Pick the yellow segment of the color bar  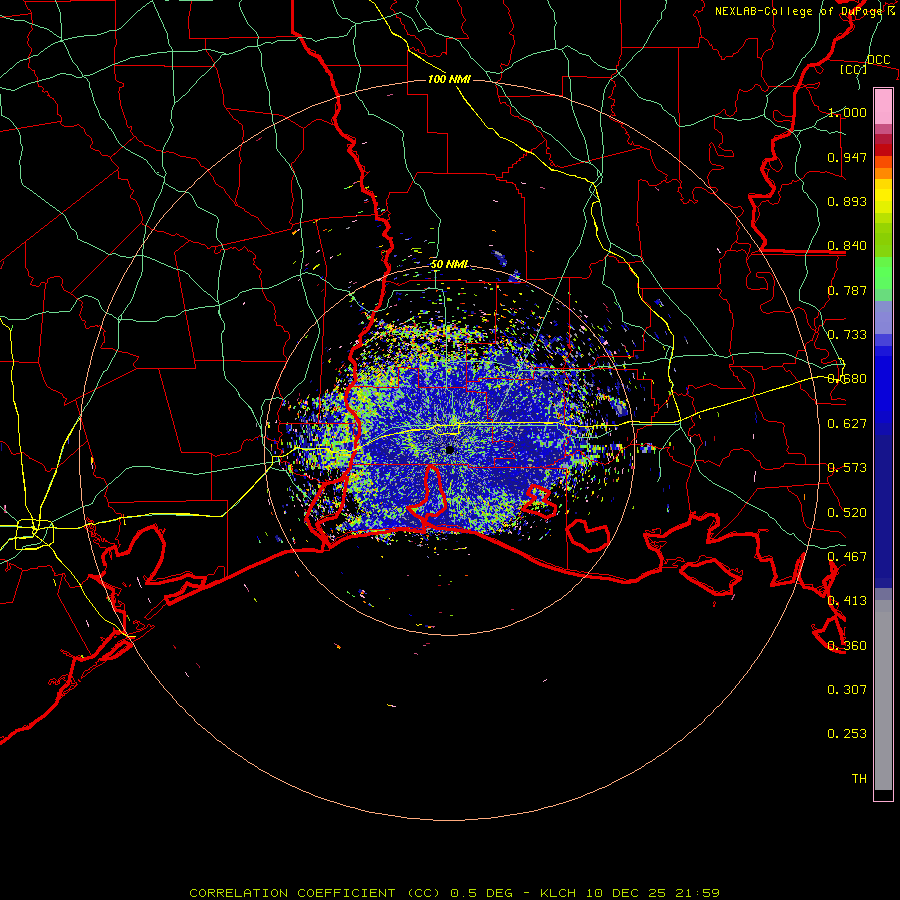pos(883,197)
